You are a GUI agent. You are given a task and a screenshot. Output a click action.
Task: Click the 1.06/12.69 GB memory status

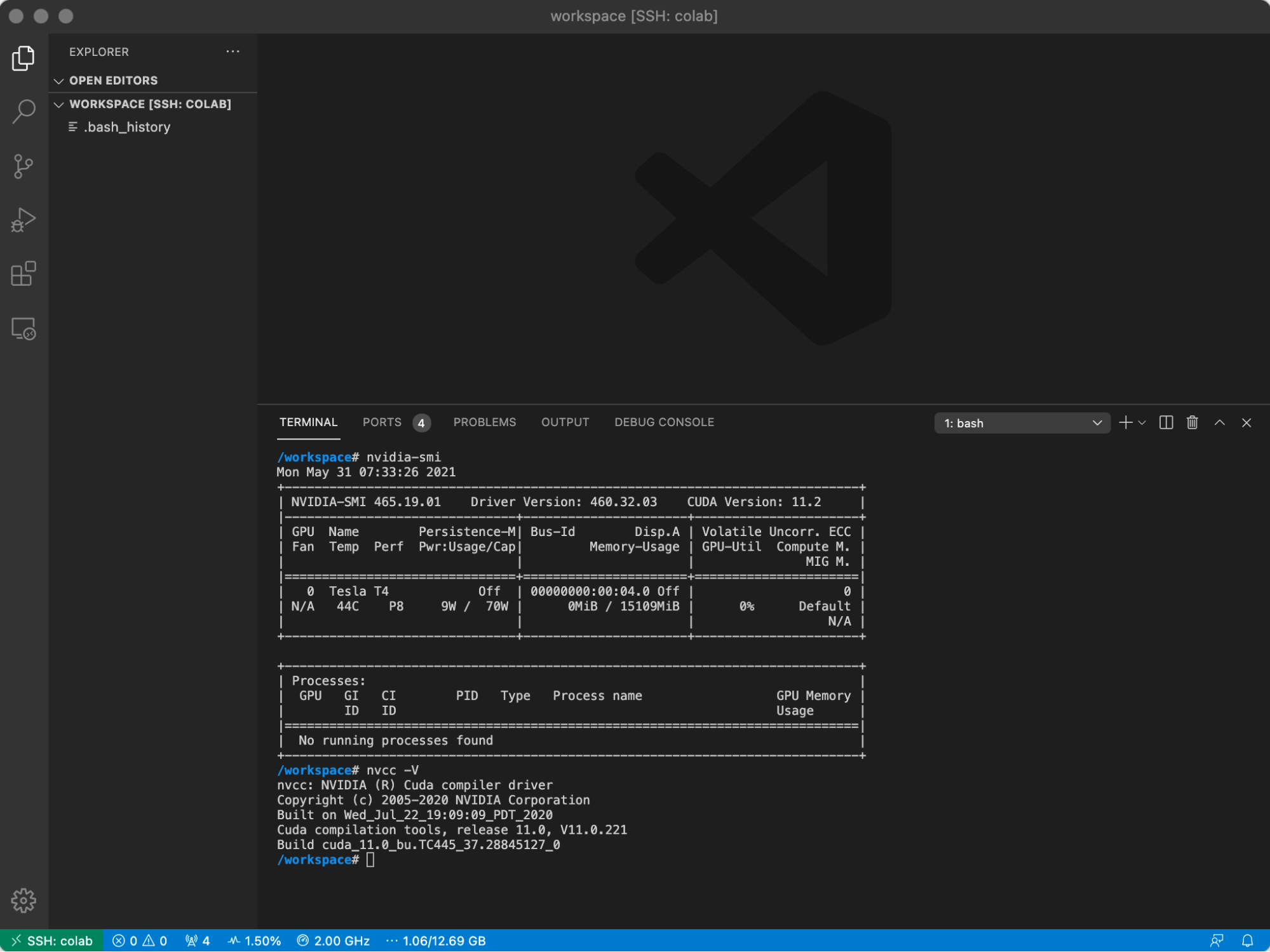pyautogui.click(x=436, y=941)
